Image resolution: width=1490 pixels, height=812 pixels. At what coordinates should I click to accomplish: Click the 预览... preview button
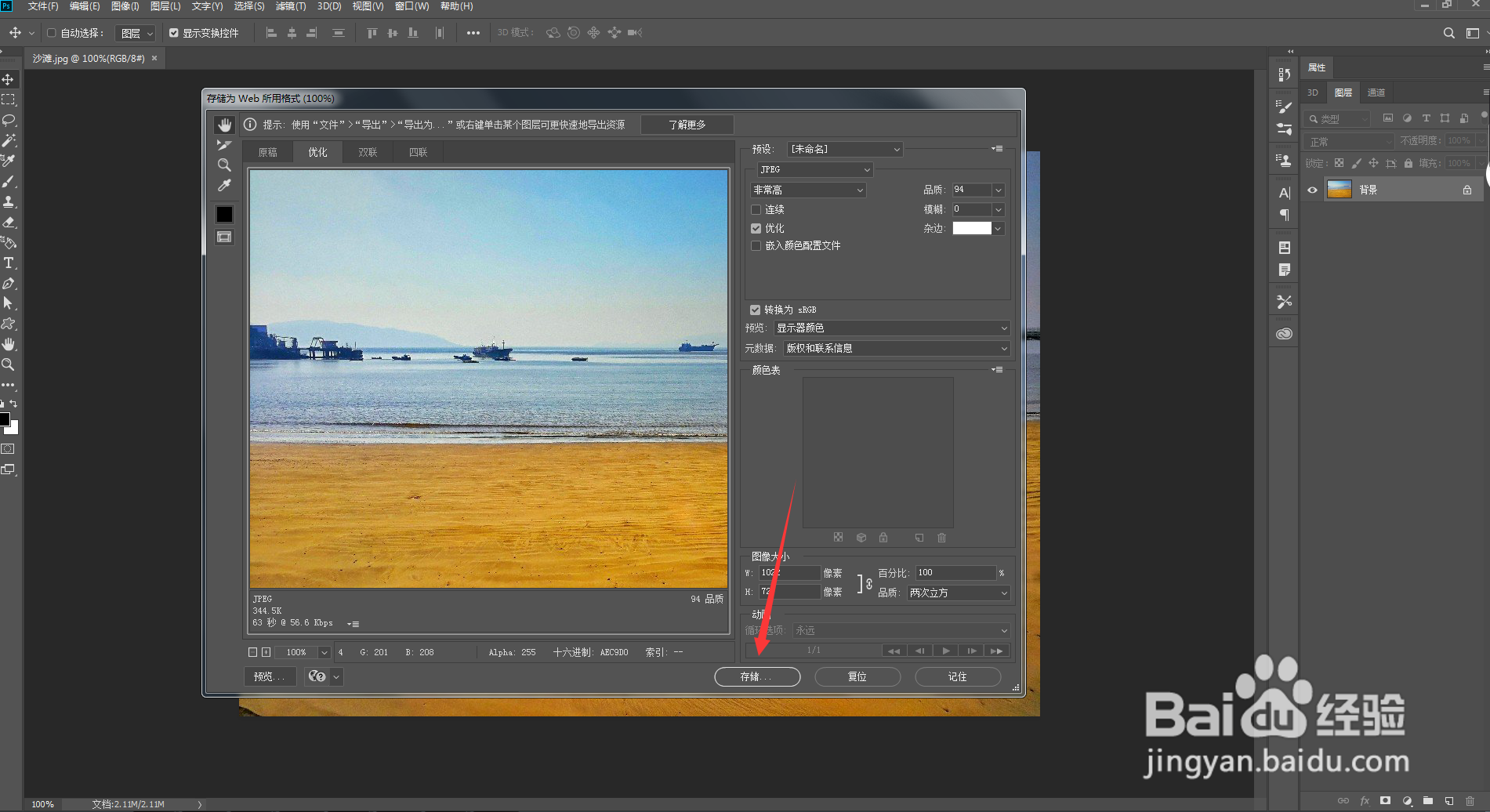point(270,676)
